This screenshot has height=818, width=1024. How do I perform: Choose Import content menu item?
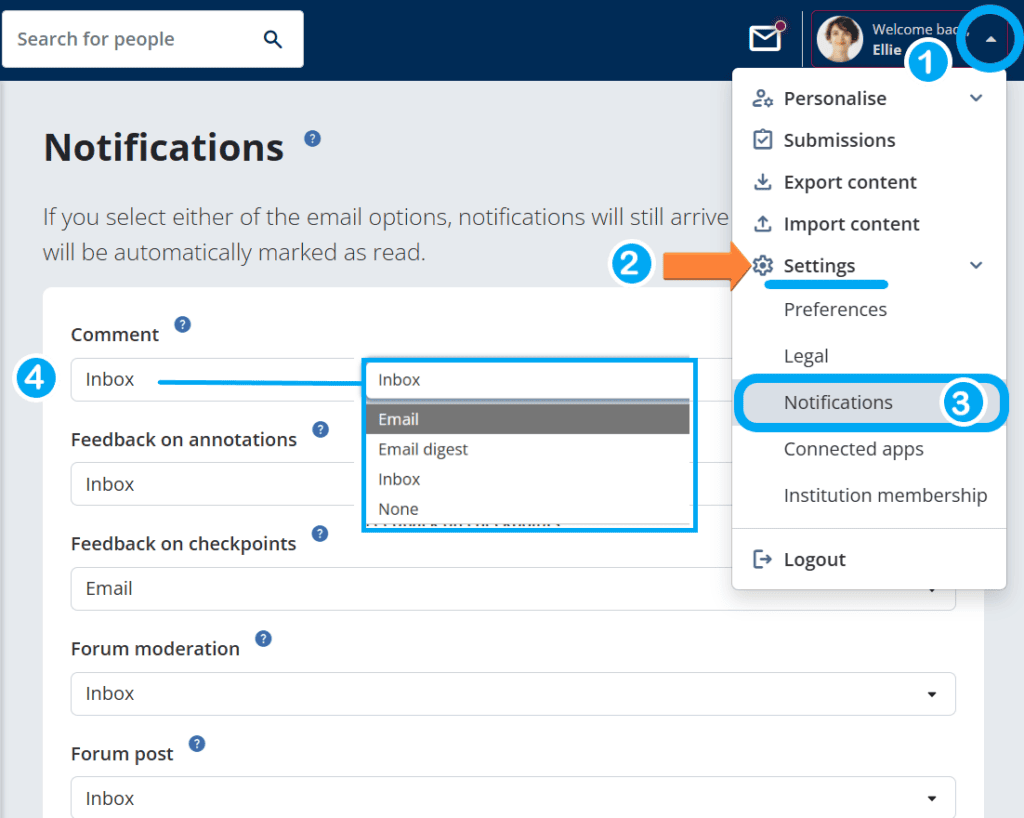869,223
